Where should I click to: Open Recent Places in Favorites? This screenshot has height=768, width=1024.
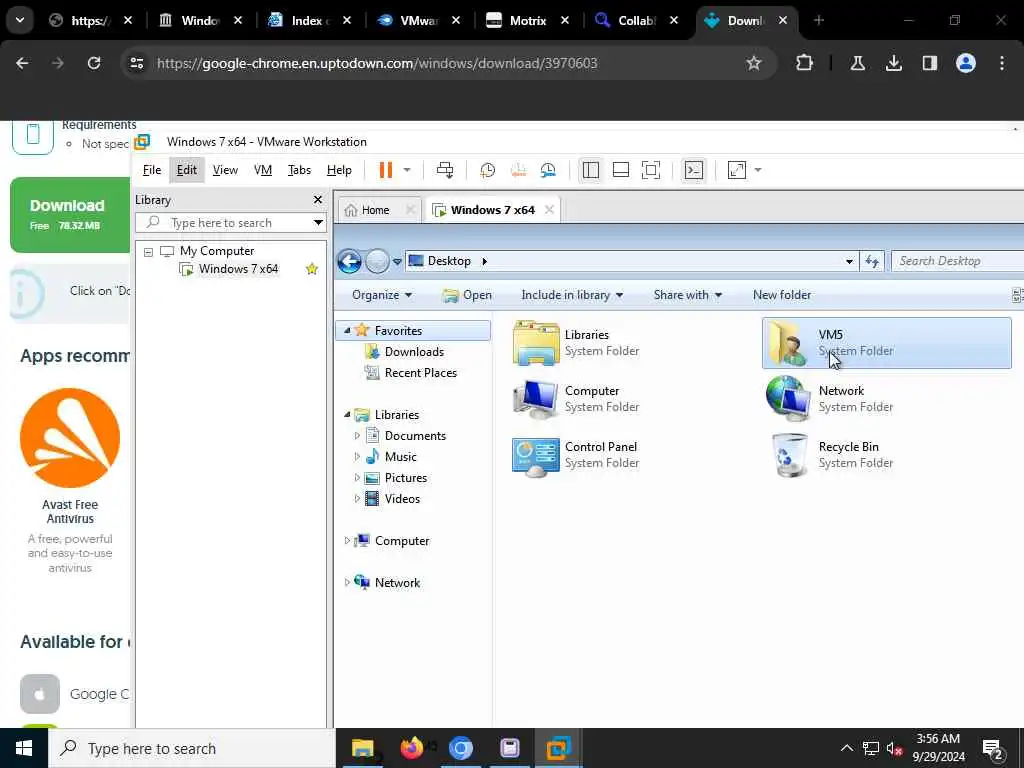421,373
